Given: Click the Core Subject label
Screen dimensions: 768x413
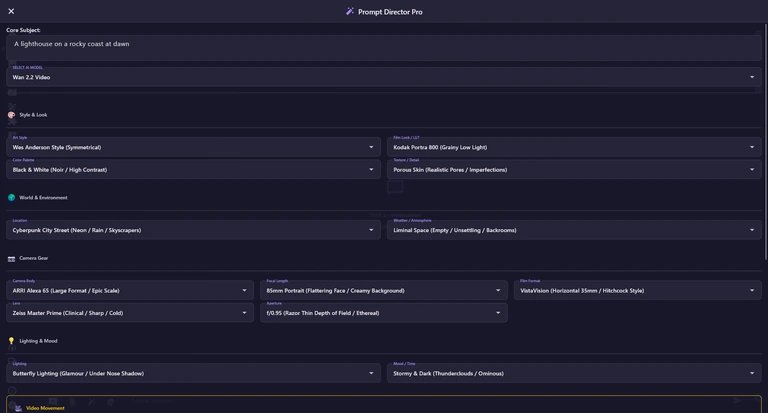Looking at the screenshot, I should (23, 30).
